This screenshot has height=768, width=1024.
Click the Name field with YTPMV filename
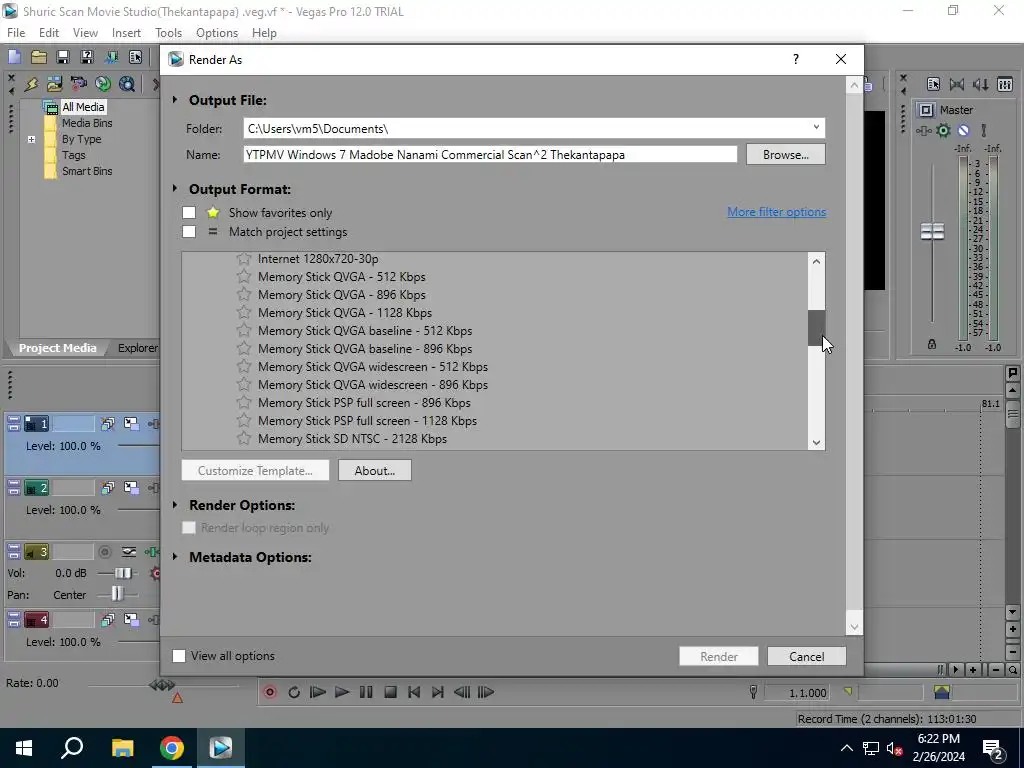click(x=490, y=155)
